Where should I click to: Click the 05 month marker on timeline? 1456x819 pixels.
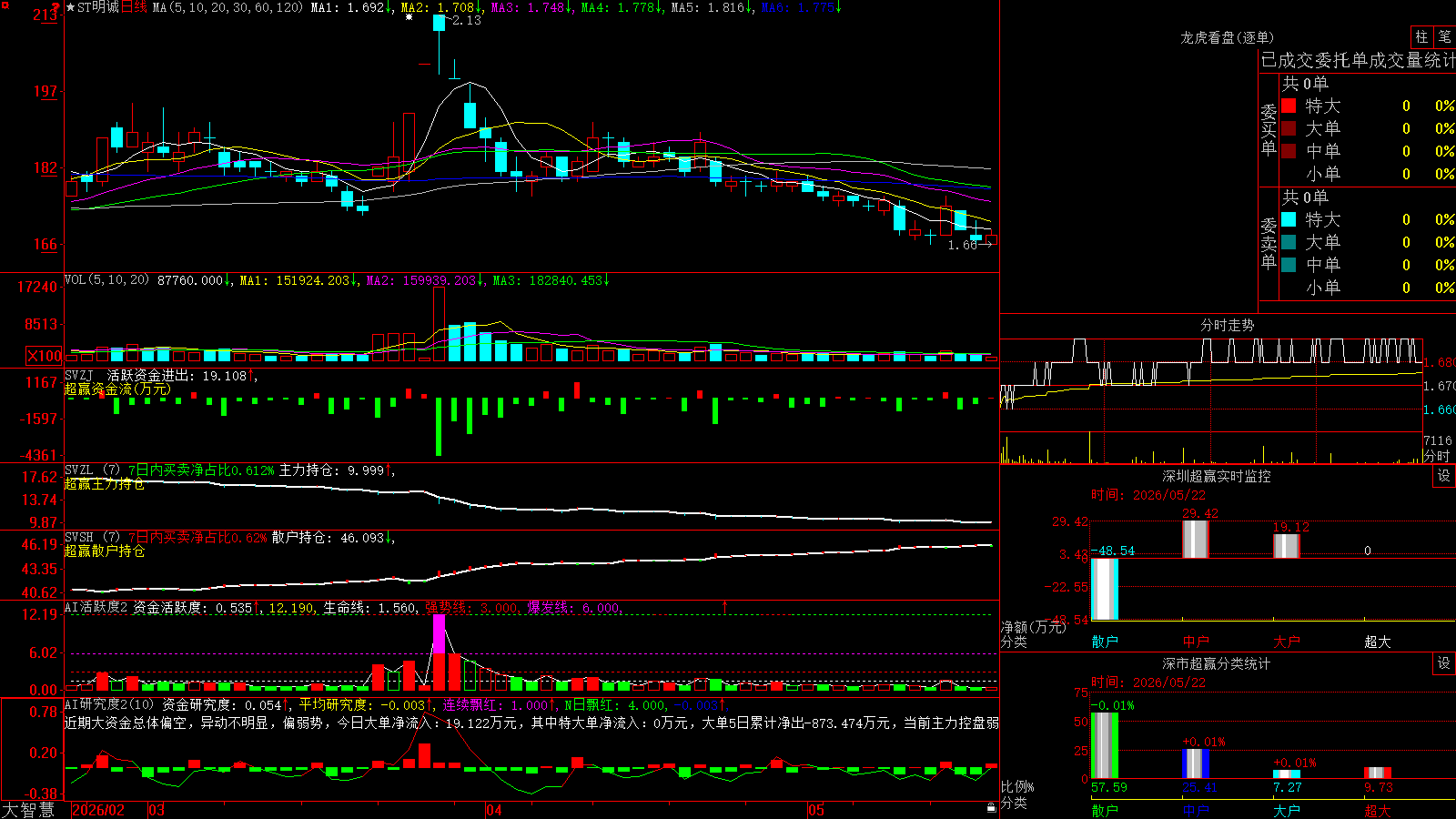pos(816,810)
